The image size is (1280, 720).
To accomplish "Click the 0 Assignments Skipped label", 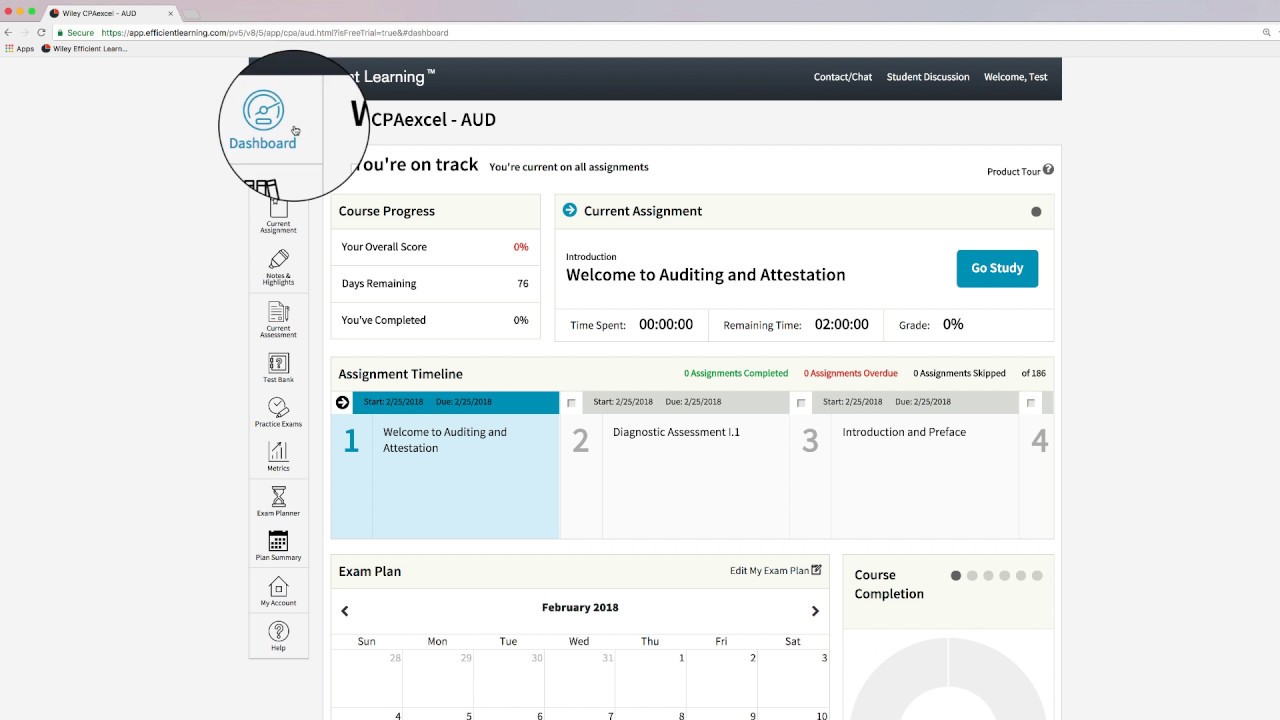I will click(959, 373).
